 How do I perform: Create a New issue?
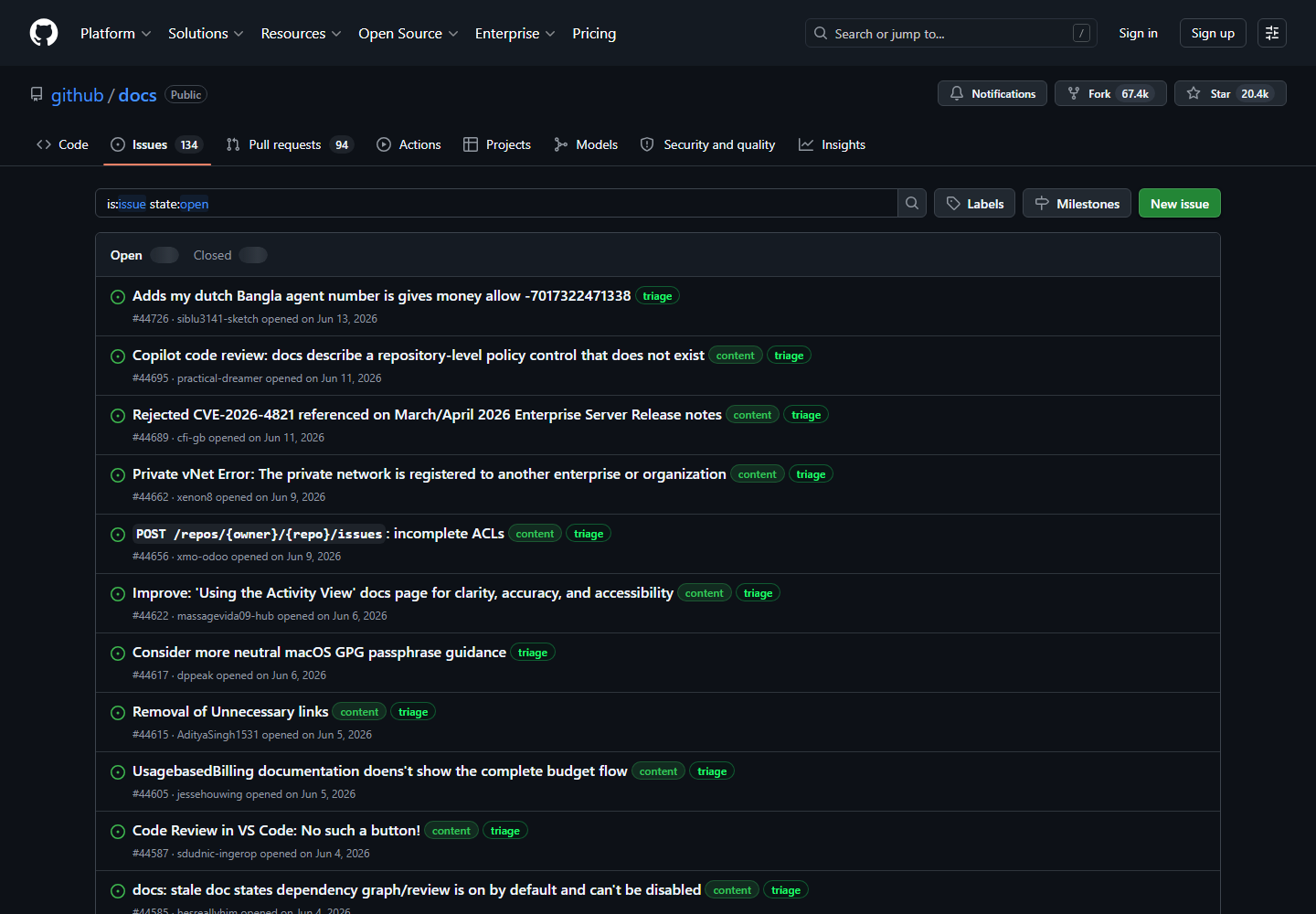tap(1180, 203)
